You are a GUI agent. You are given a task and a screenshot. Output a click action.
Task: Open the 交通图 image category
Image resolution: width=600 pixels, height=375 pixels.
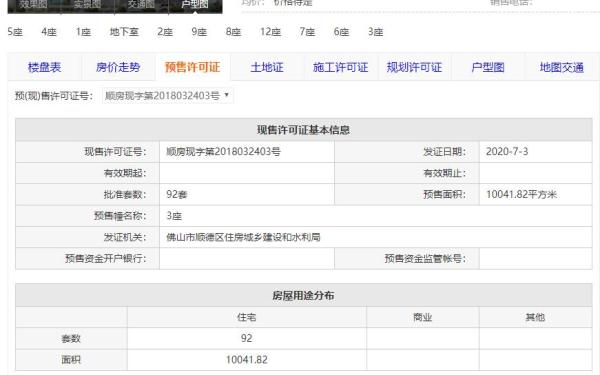(141, 5)
